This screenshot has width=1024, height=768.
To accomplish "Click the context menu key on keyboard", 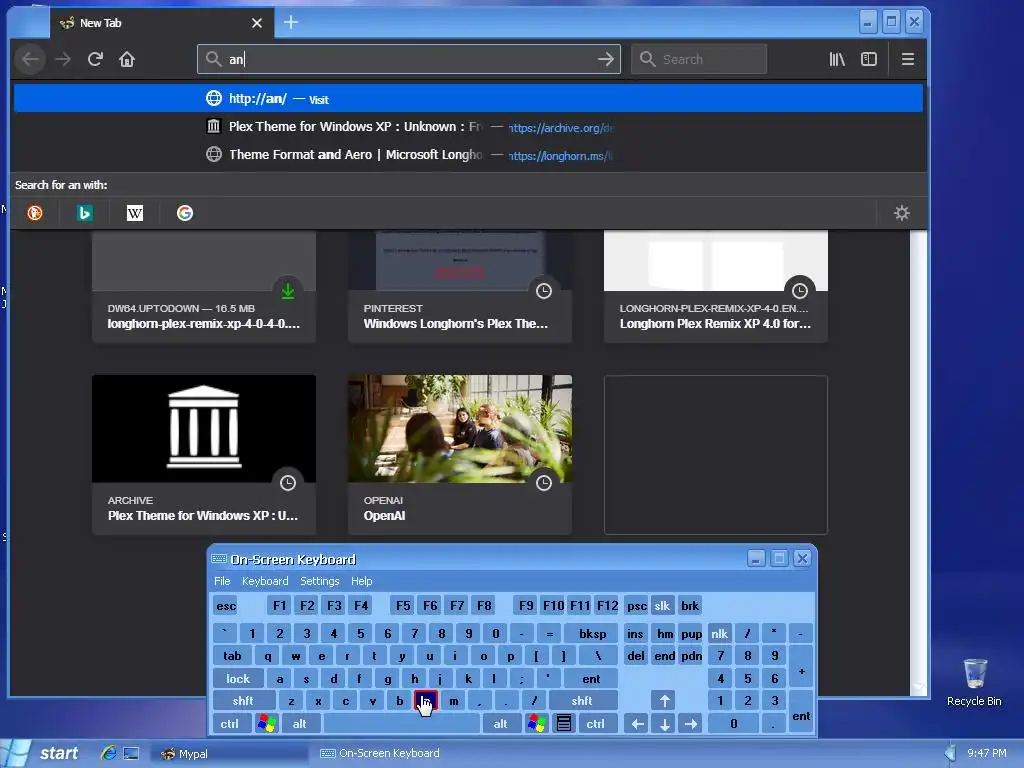I will 564,724.
